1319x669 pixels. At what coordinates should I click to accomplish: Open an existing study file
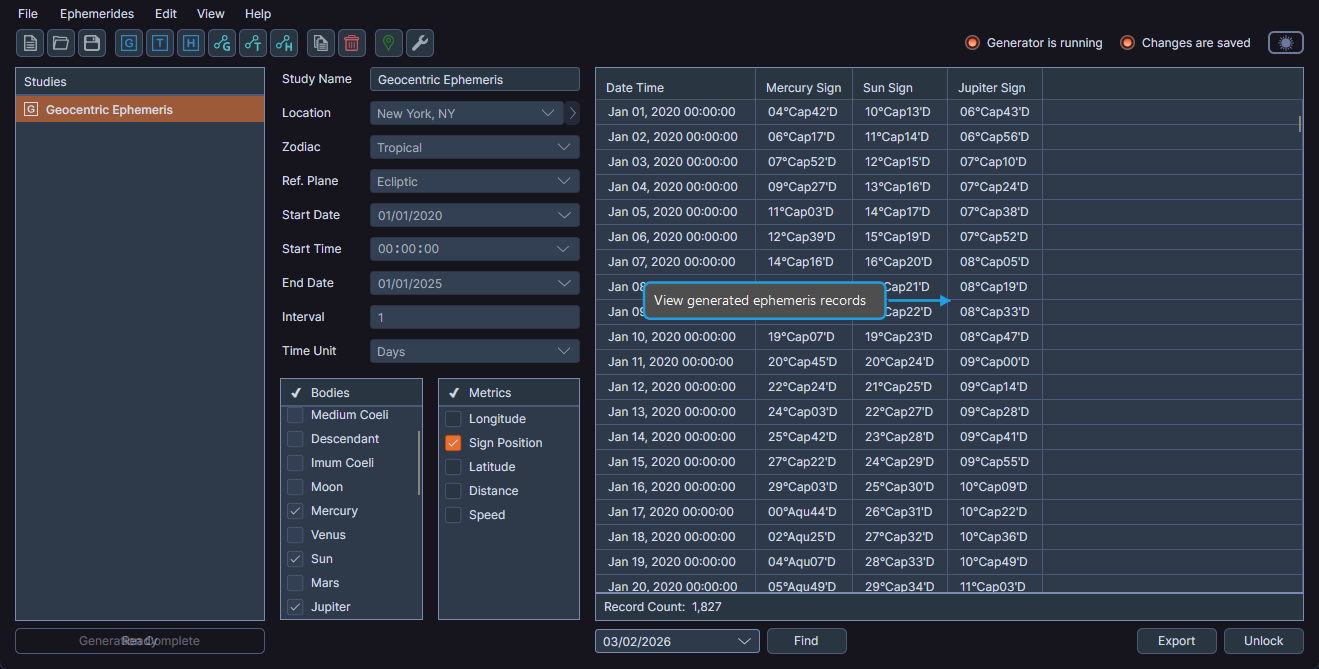tap(60, 43)
